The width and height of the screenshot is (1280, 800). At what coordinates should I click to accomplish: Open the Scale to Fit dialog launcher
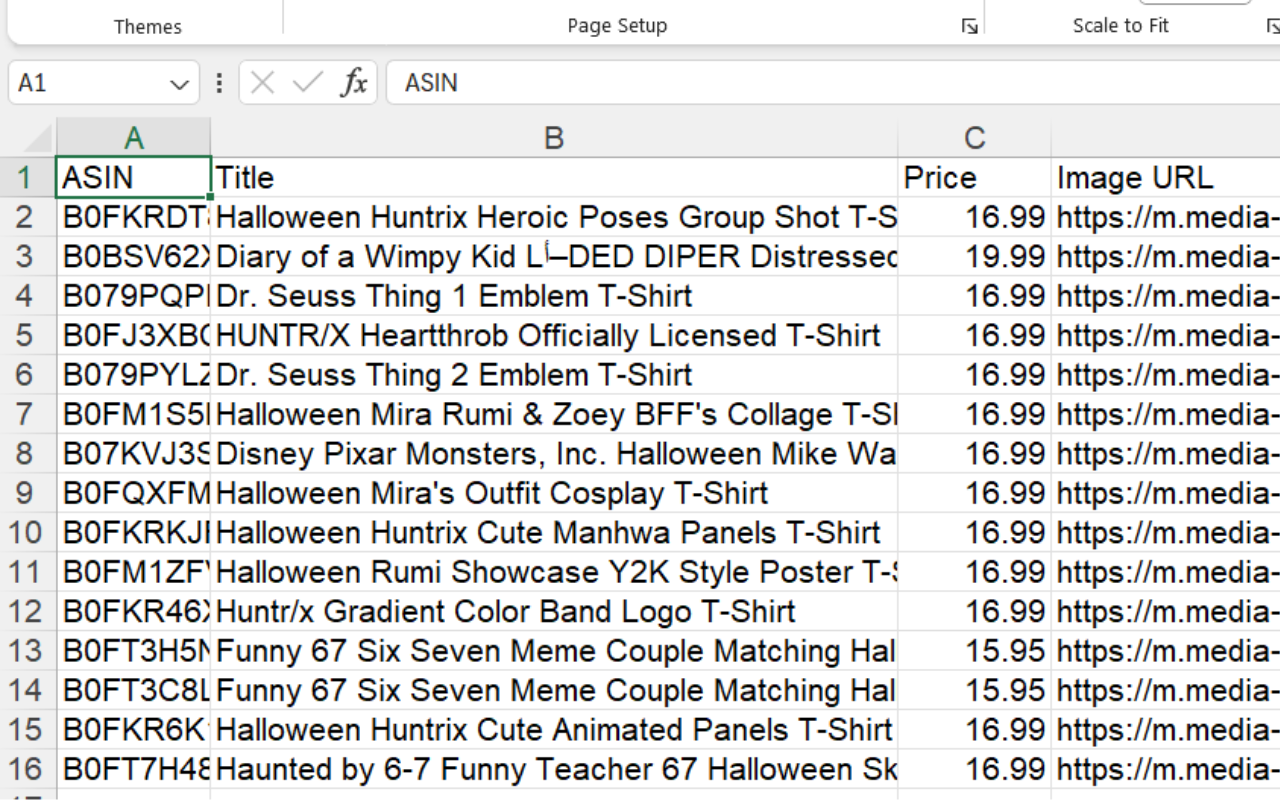(x=1272, y=27)
